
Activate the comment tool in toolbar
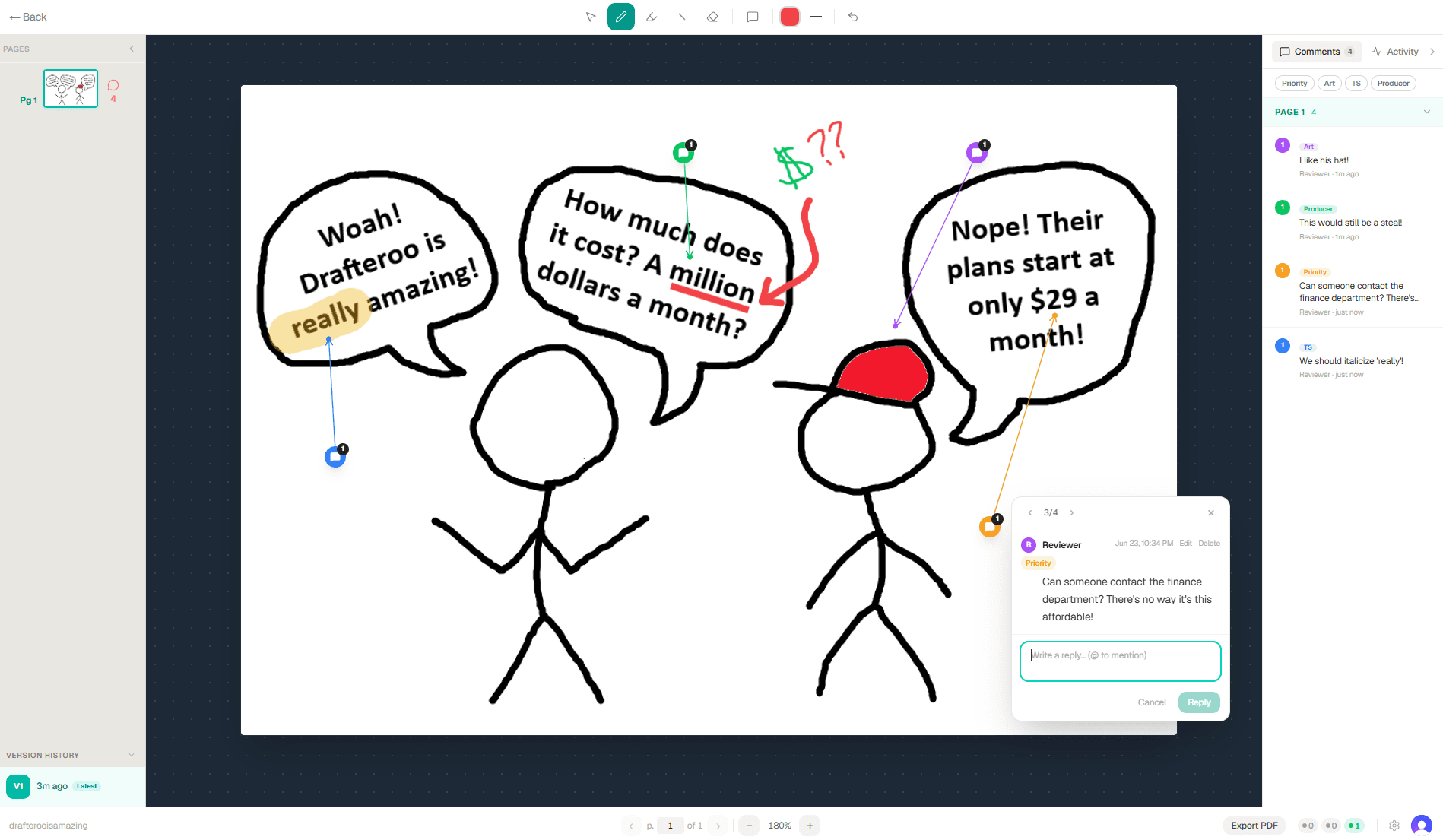coord(753,17)
